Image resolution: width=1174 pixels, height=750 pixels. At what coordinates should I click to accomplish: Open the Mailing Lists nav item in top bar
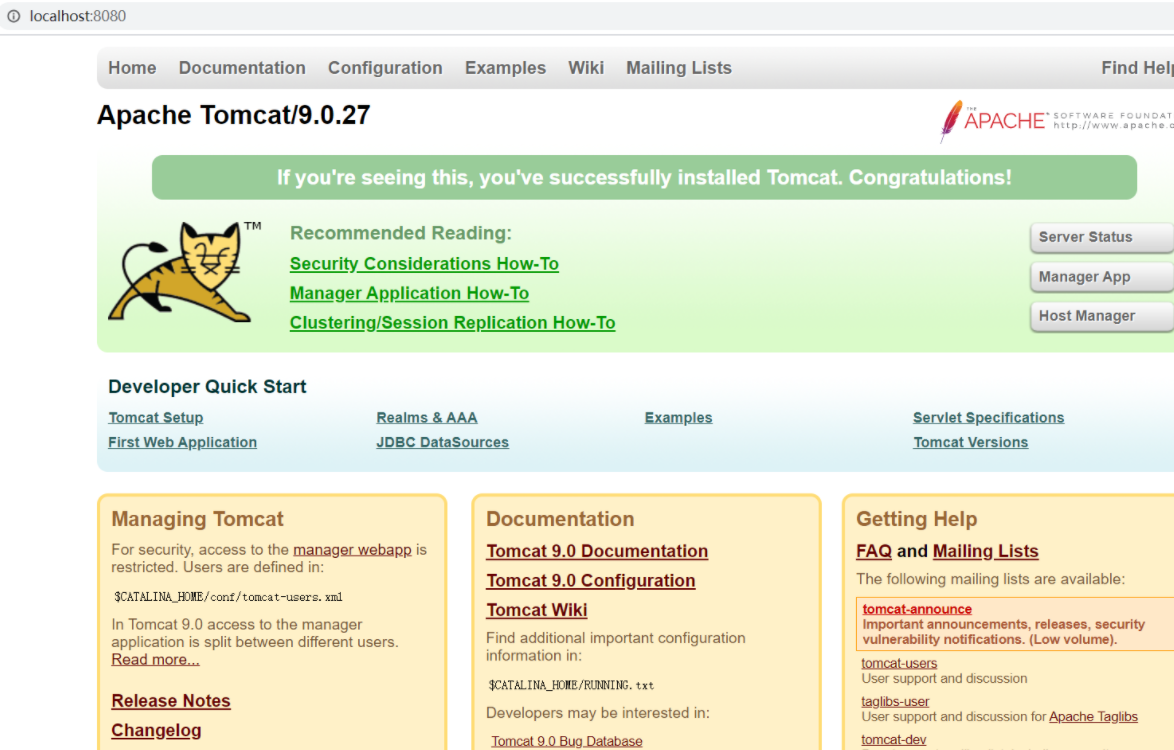coord(678,68)
